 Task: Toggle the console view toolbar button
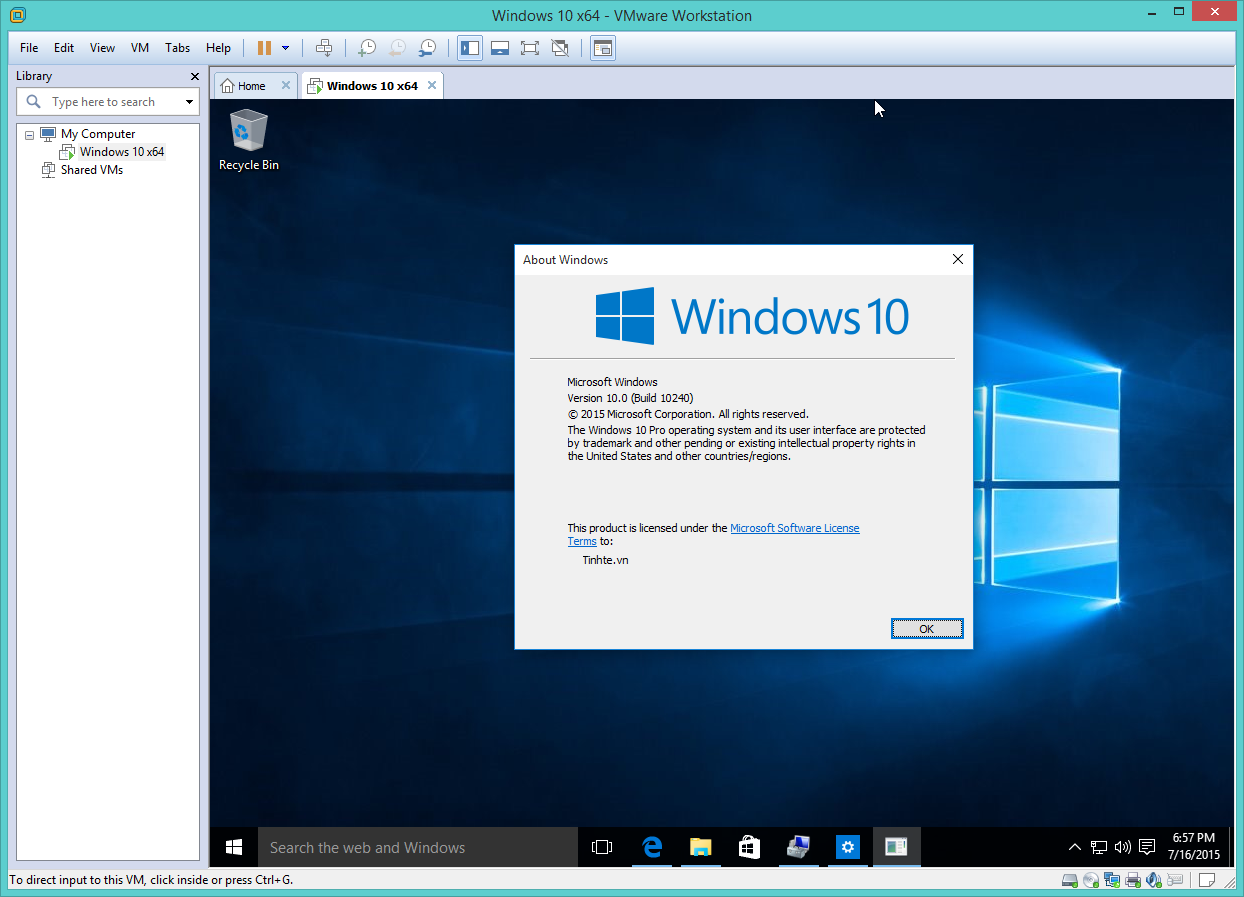tap(603, 48)
